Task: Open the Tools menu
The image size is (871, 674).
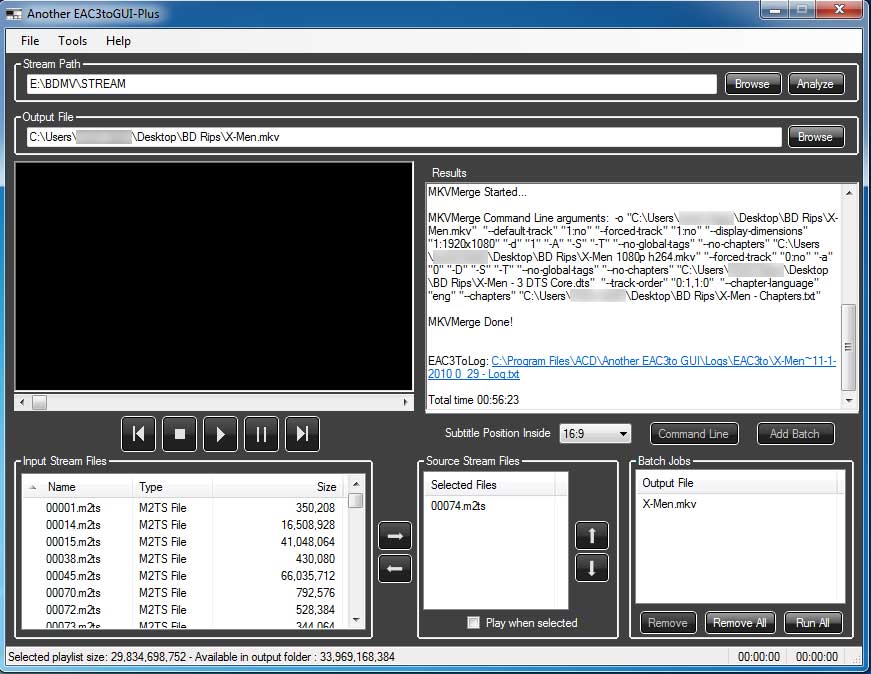Action: [x=72, y=41]
